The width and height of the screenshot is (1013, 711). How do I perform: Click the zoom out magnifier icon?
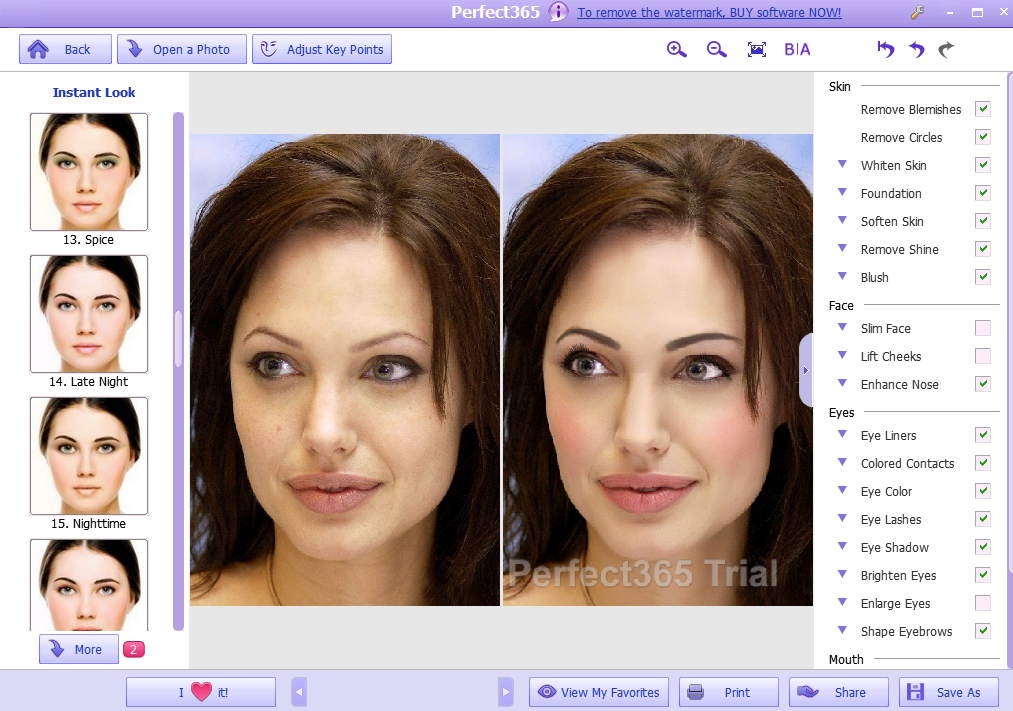point(716,50)
